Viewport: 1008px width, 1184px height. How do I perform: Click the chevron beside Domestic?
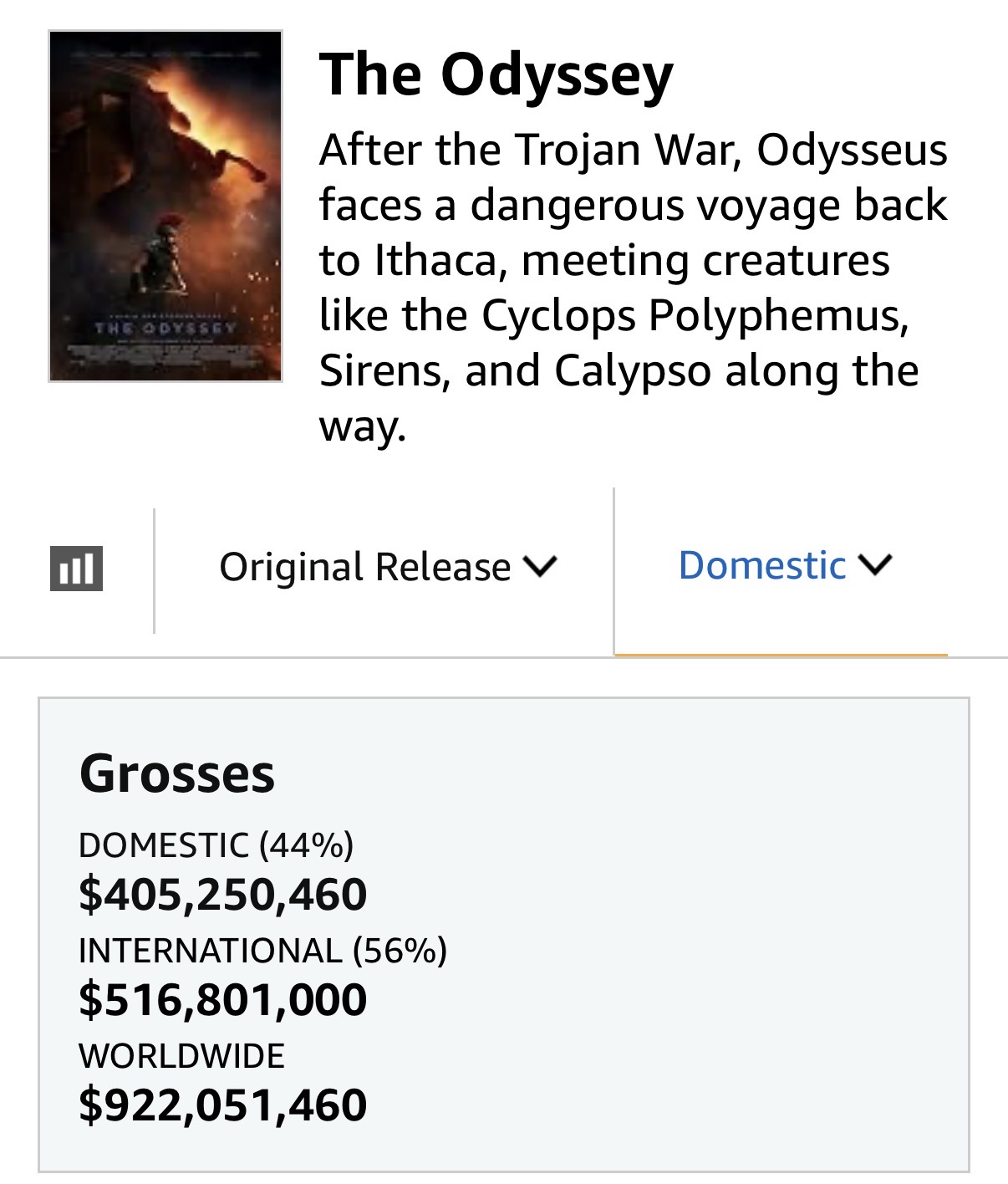[x=875, y=565]
